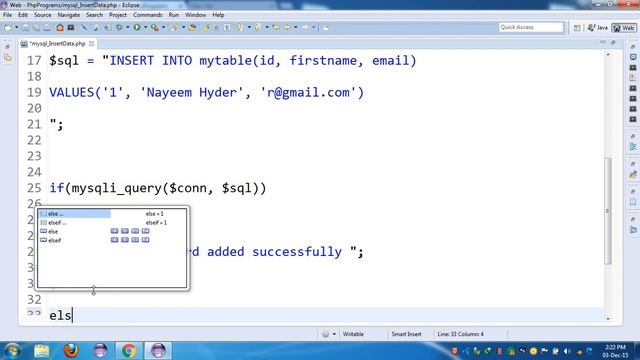Open the Commands menu
The image size is (640, 360).
point(147,15)
